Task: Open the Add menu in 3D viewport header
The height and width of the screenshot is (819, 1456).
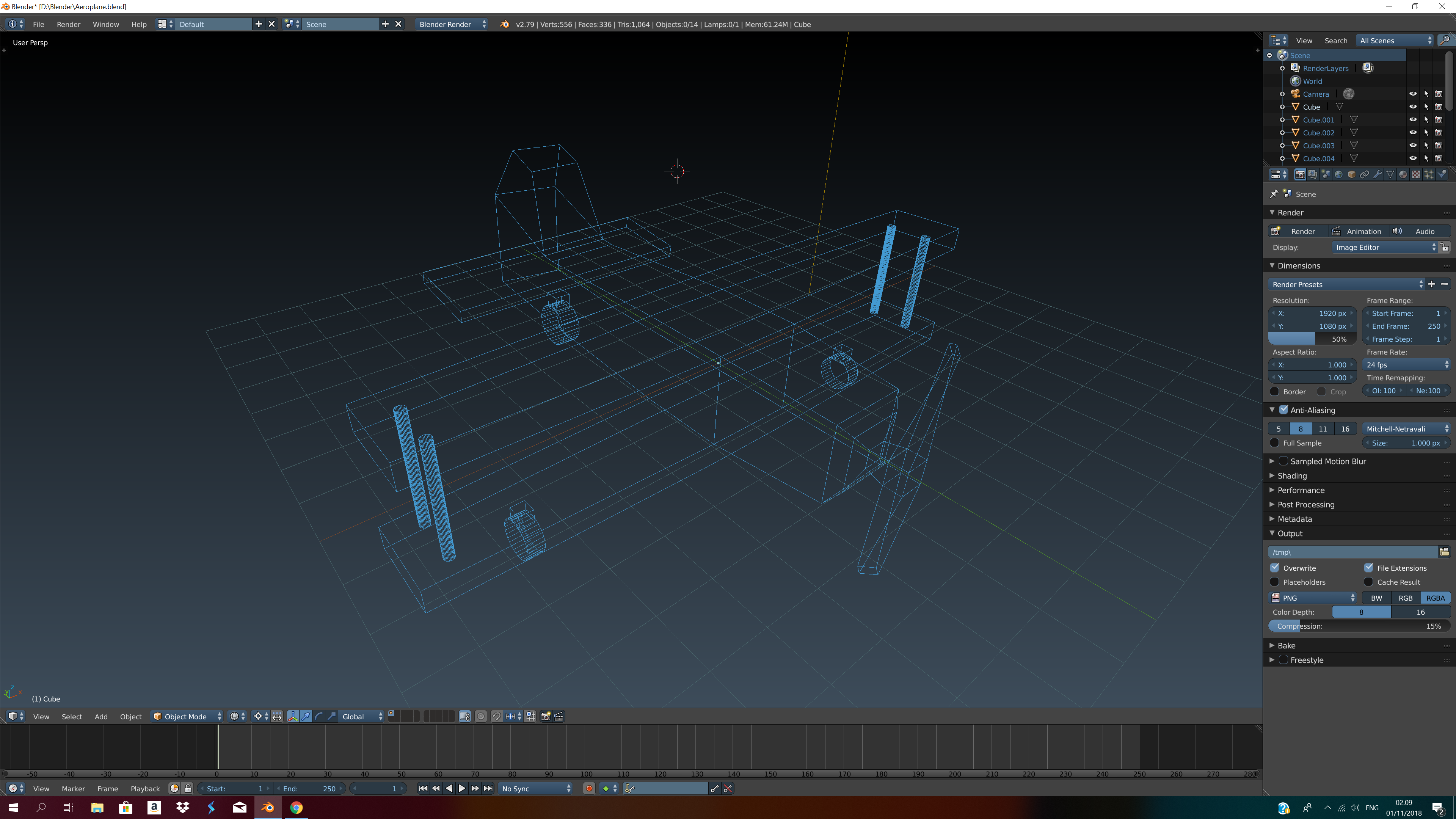Action: pyautogui.click(x=100, y=716)
